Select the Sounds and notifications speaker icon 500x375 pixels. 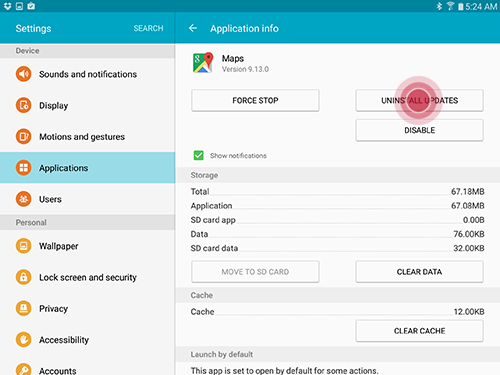point(24,74)
